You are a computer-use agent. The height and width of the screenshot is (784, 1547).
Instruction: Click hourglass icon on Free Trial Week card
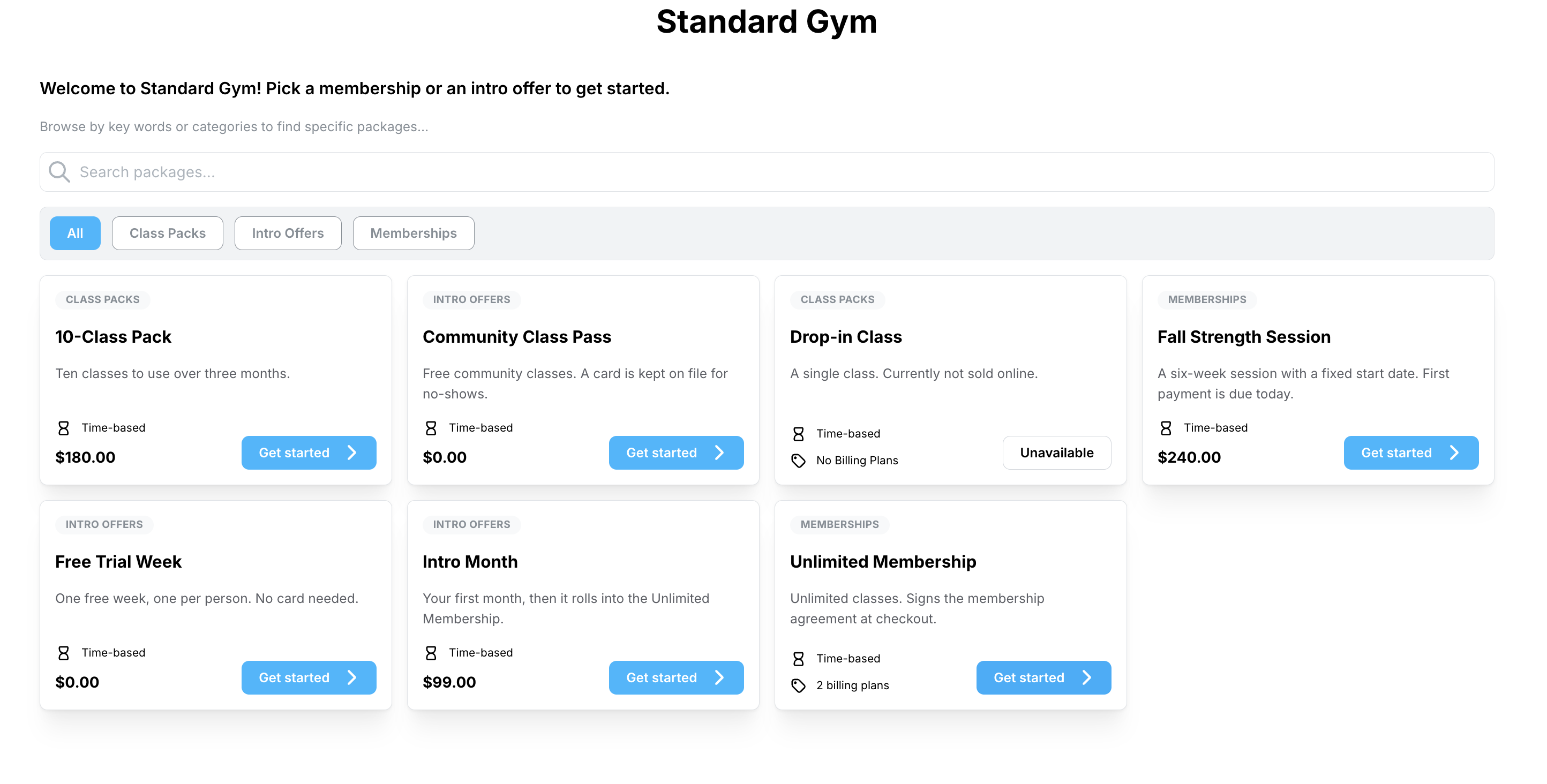point(64,654)
